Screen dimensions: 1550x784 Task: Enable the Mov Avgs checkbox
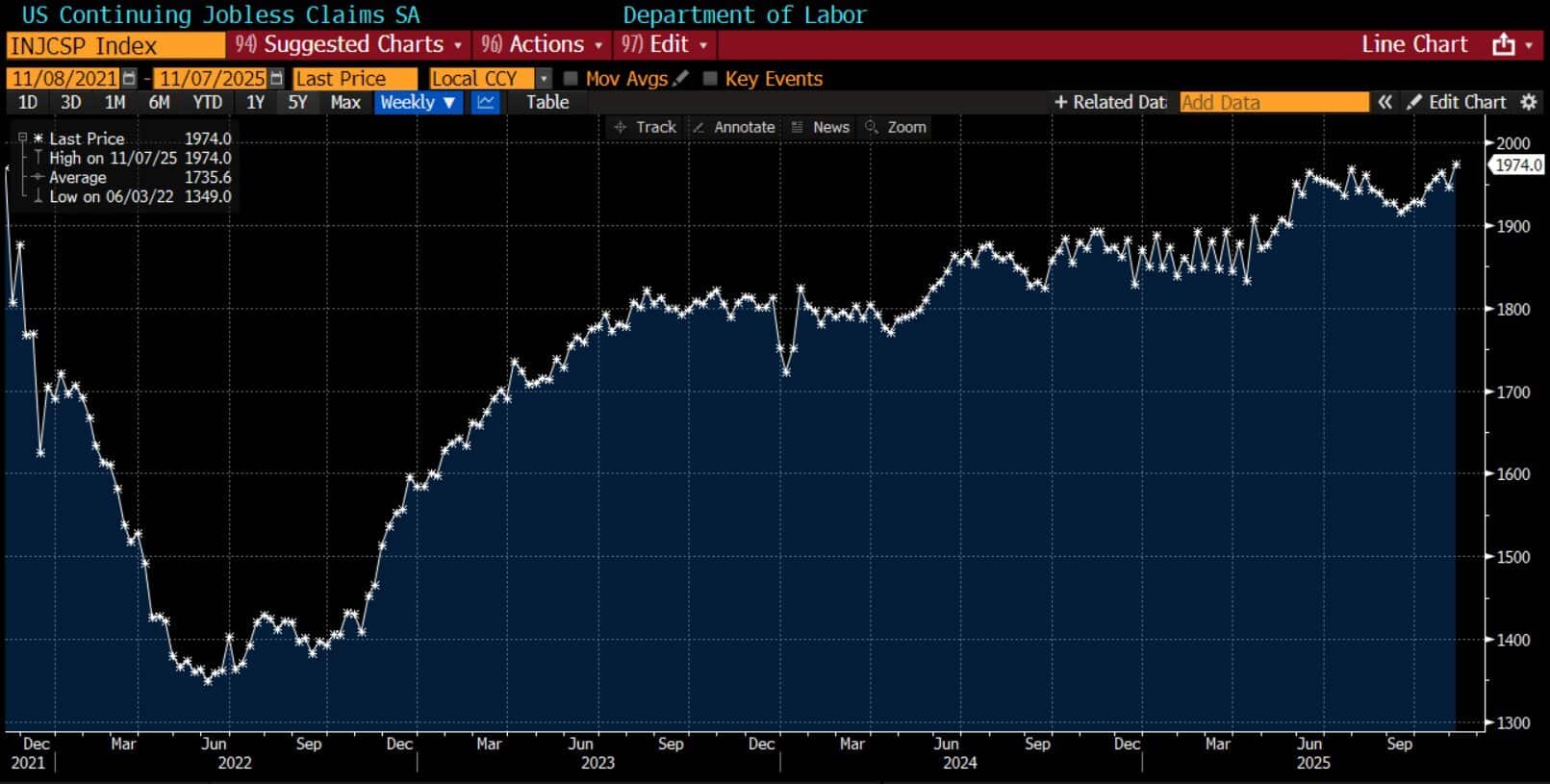[x=571, y=79]
